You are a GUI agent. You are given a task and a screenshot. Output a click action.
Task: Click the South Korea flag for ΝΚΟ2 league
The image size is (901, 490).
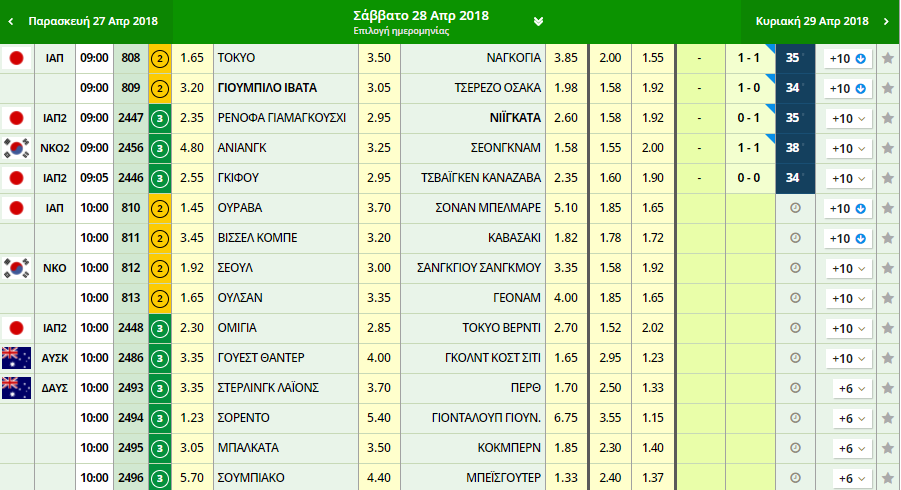pos(16,149)
